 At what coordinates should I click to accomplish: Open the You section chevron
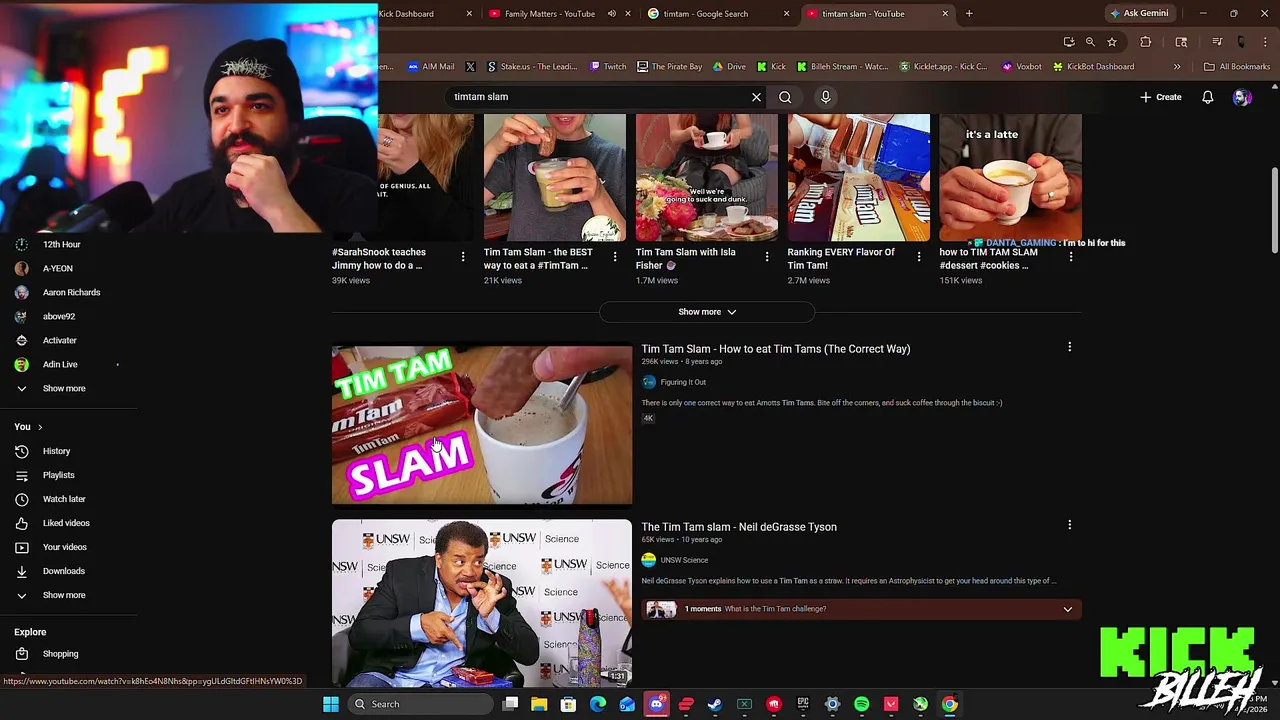[40, 427]
